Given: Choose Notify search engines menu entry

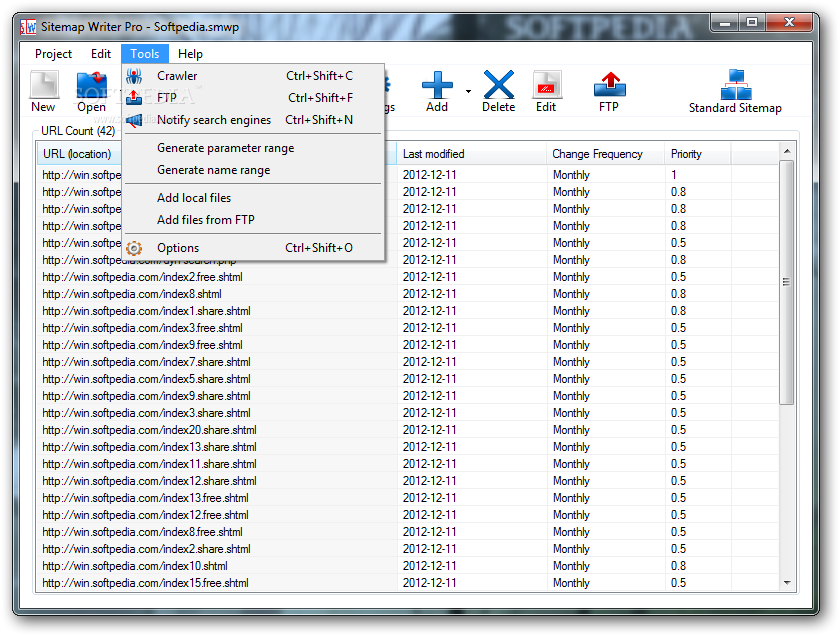Looking at the screenshot, I should pos(253,120).
